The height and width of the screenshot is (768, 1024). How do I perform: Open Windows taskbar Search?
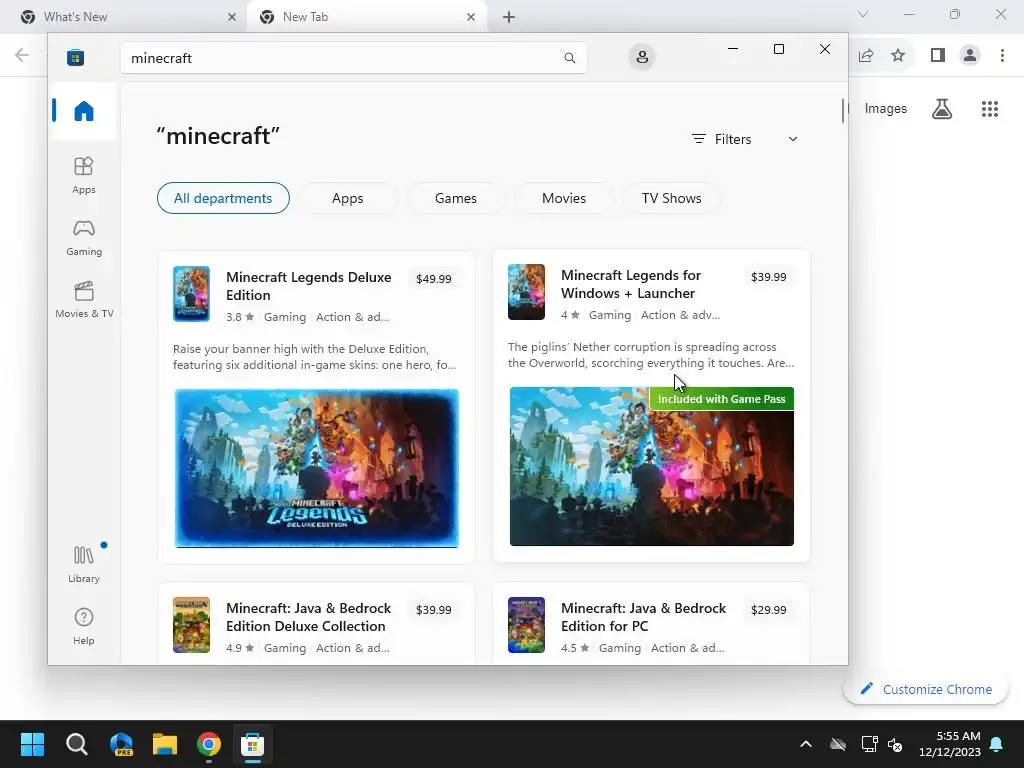click(76, 744)
